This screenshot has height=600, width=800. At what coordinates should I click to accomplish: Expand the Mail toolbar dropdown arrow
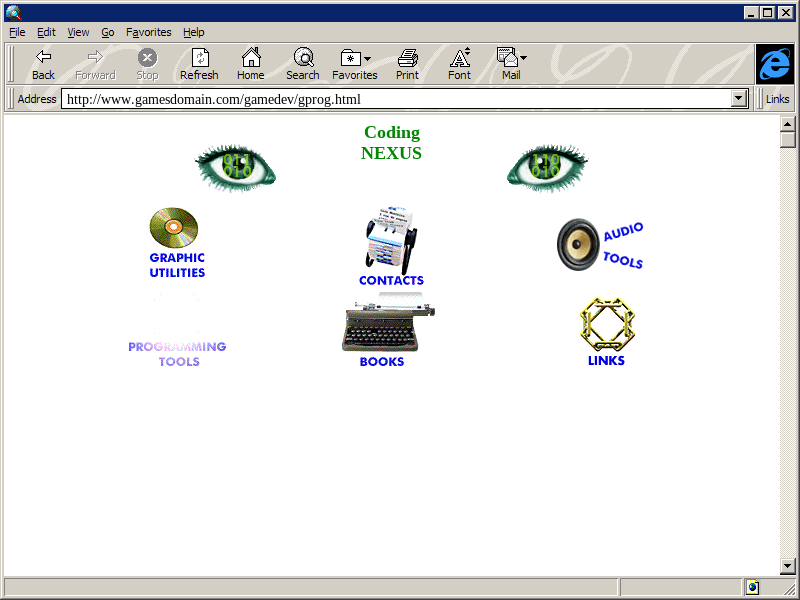click(523, 59)
